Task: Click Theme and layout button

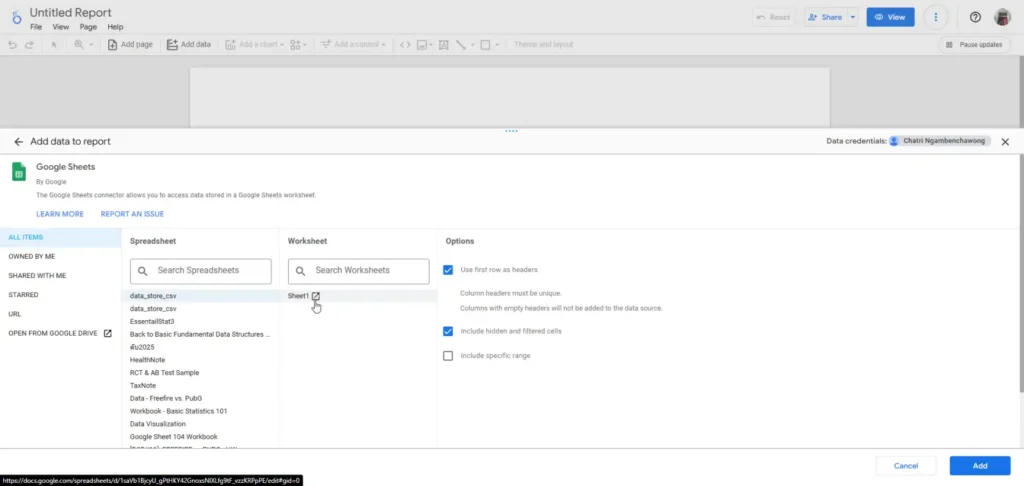Action: click(543, 44)
